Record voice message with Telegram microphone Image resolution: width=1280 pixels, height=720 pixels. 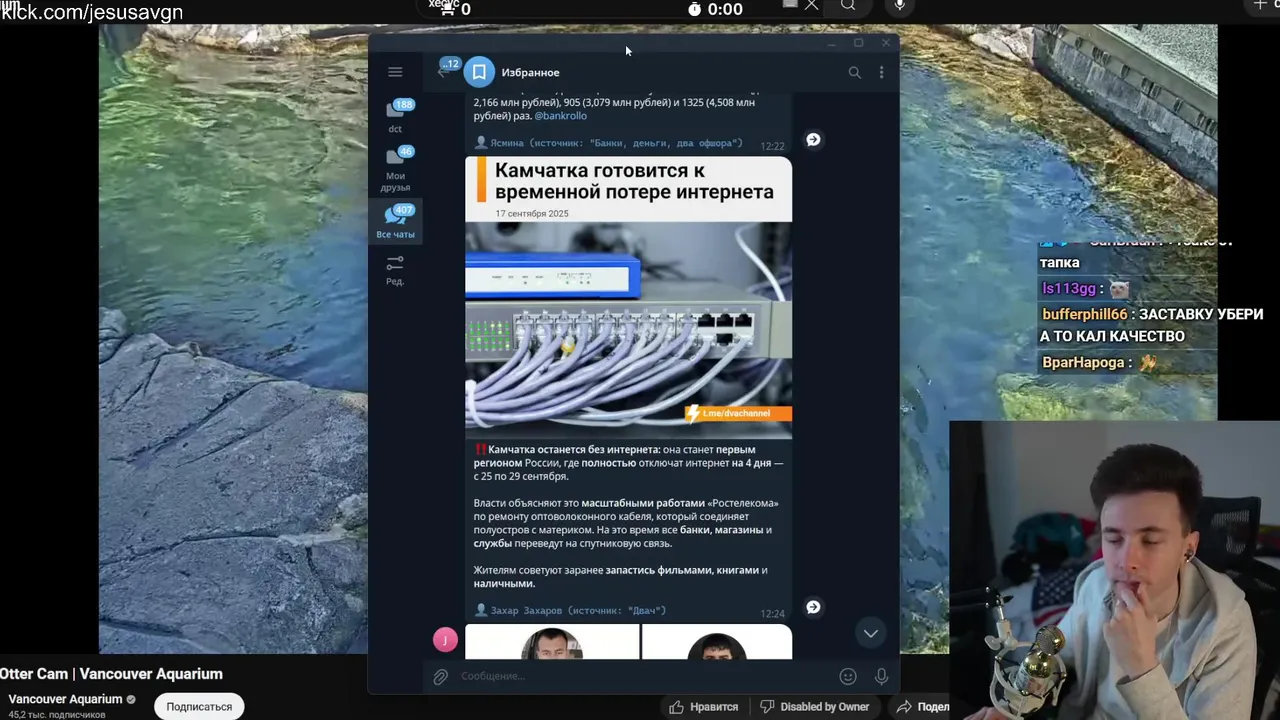coord(881,677)
